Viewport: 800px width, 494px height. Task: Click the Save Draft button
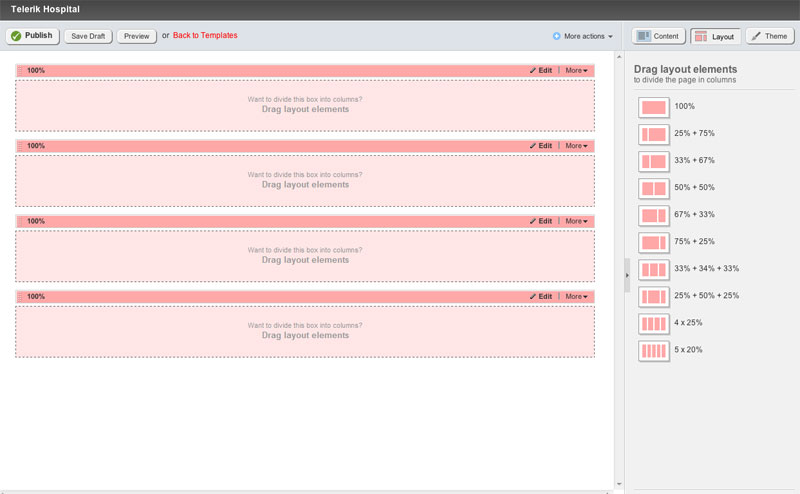[89, 36]
